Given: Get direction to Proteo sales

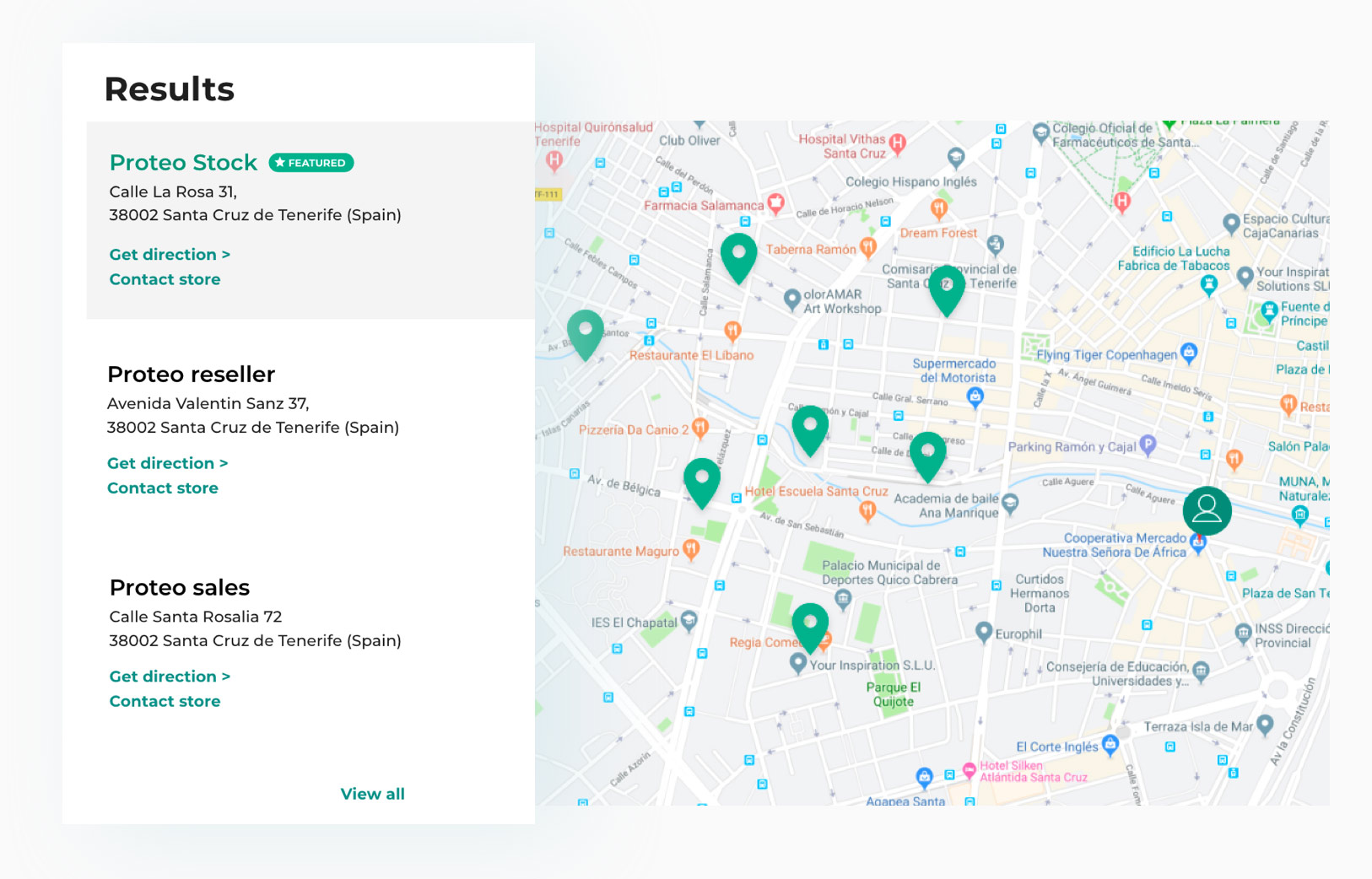Looking at the screenshot, I should coord(170,677).
